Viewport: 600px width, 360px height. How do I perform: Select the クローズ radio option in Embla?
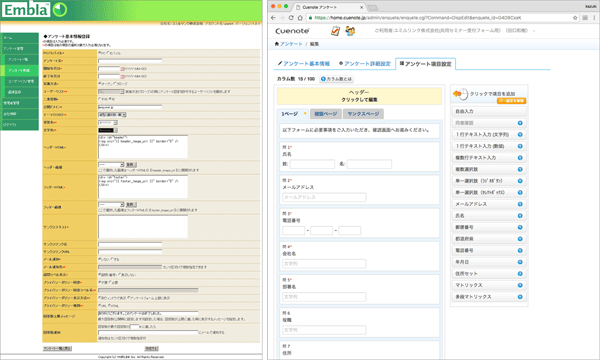pos(114,83)
